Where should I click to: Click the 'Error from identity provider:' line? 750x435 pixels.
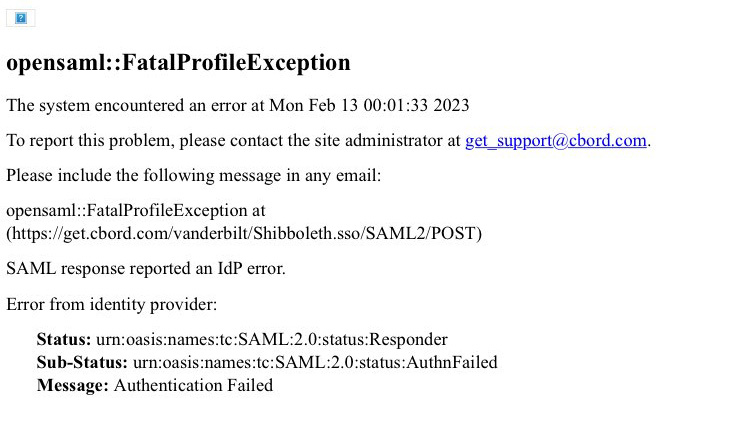pyautogui.click(x=111, y=304)
